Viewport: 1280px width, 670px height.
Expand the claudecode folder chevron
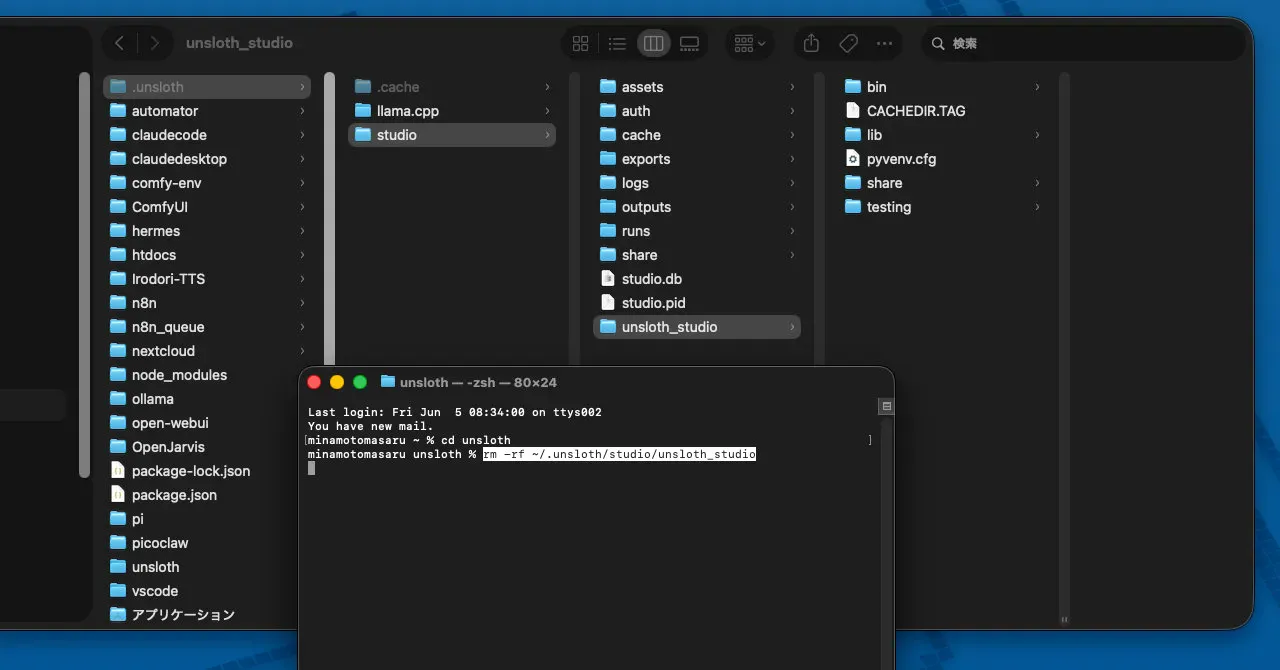tap(302, 135)
